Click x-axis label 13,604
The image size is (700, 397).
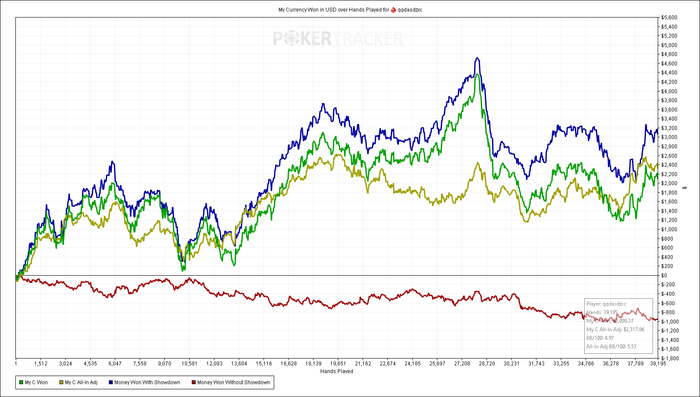point(239,364)
